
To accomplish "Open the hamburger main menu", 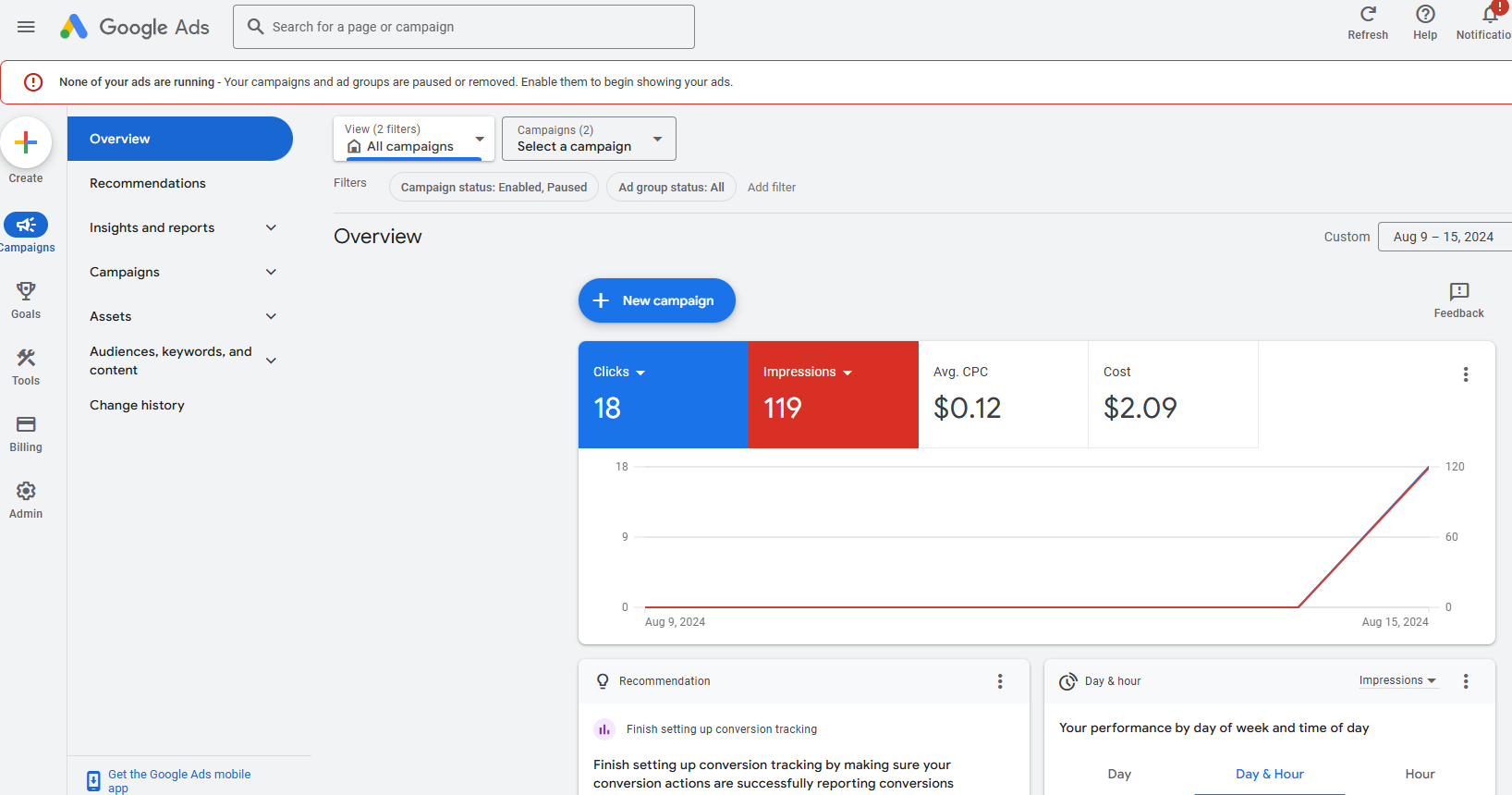I will pos(26,27).
